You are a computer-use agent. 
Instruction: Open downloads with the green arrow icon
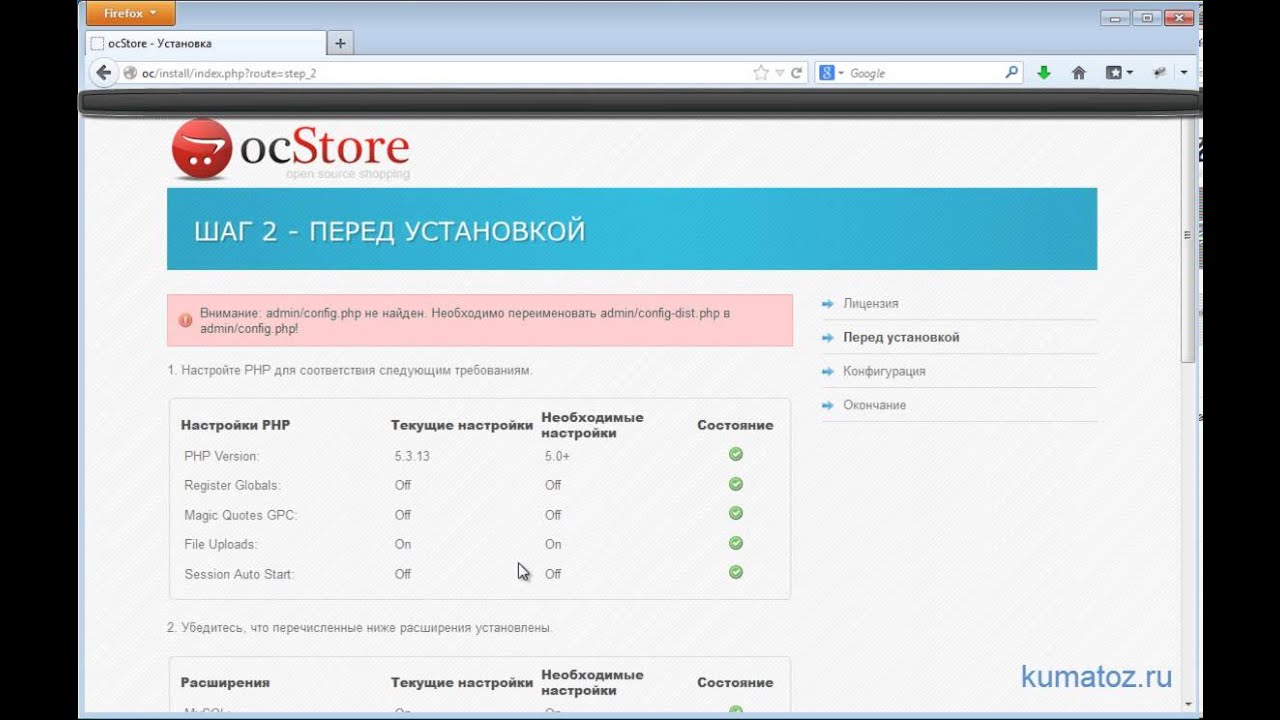coord(1044,73)
